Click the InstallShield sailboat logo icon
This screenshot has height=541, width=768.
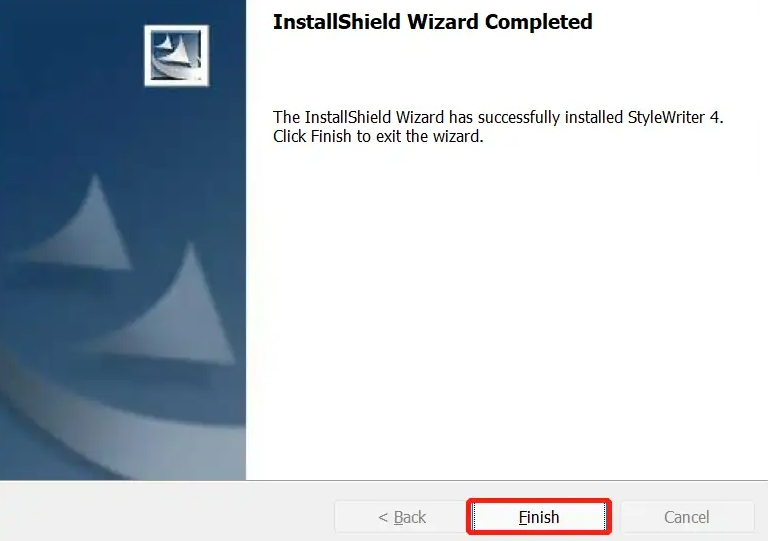click(x=176, y=55)
